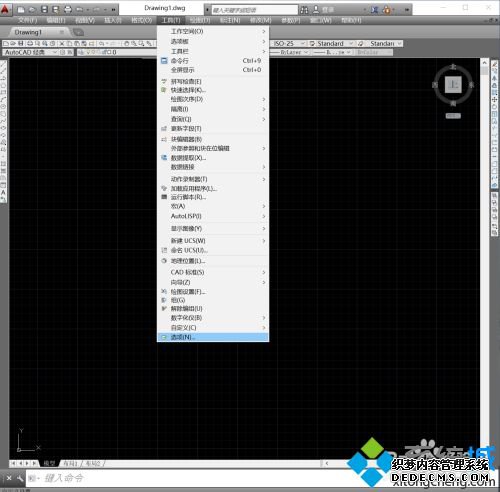Expand the 工作空间(O) submenu arrow
Screen dimensions: 500x492
pyautogui.click(x=263, y=31)
